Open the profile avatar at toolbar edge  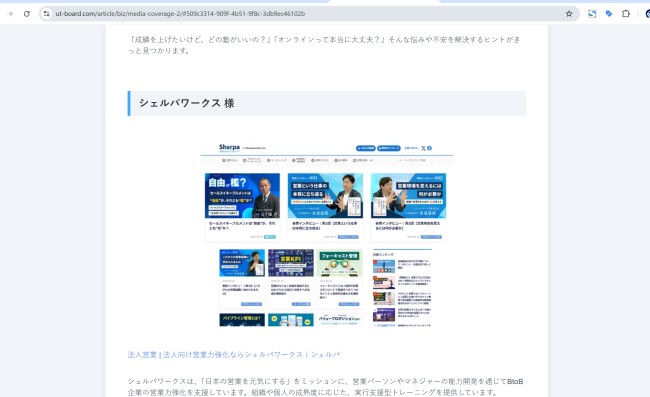tap(648, 14)
